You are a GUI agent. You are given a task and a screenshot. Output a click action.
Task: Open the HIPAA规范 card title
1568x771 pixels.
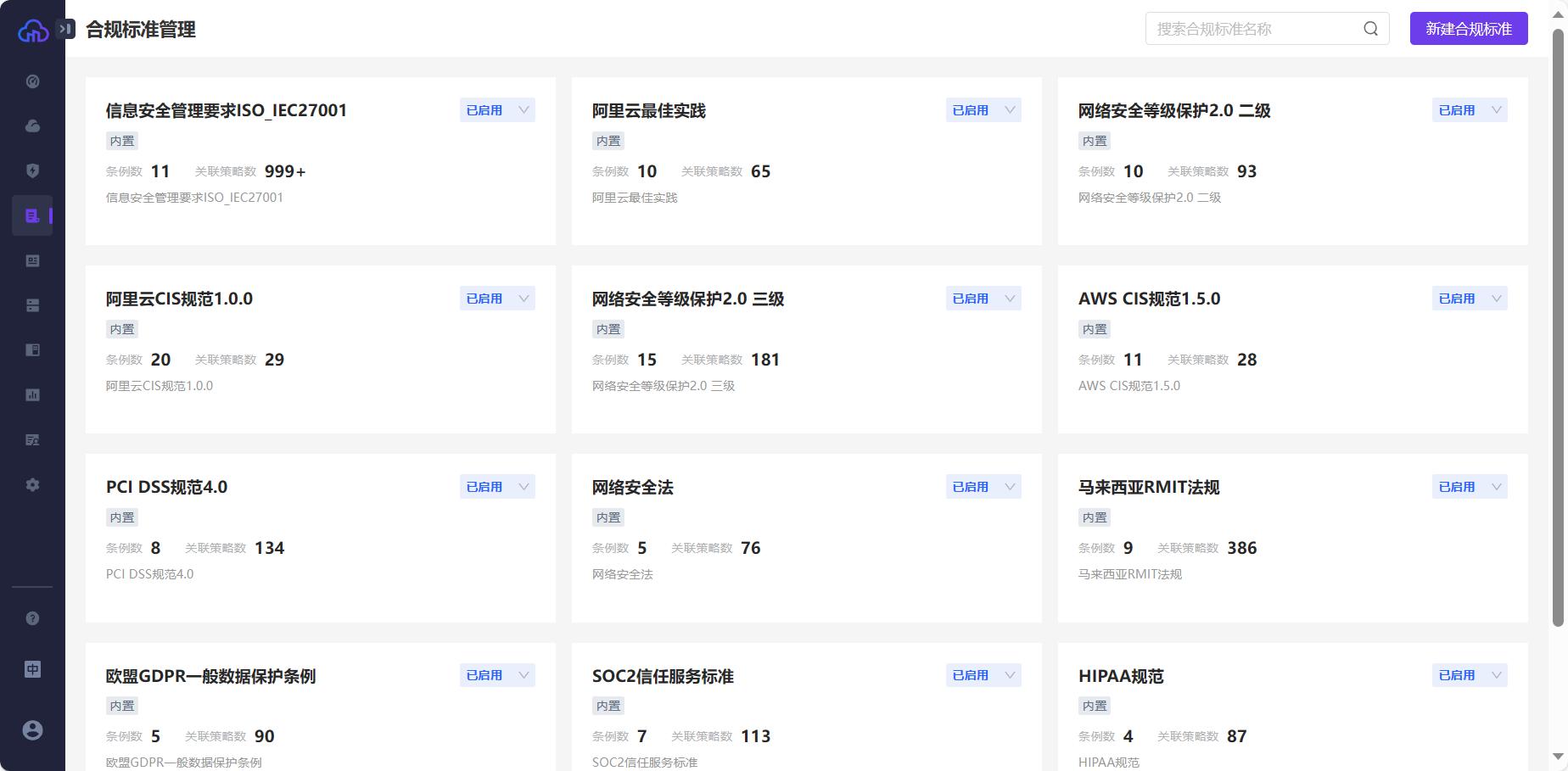point(1121,676)
